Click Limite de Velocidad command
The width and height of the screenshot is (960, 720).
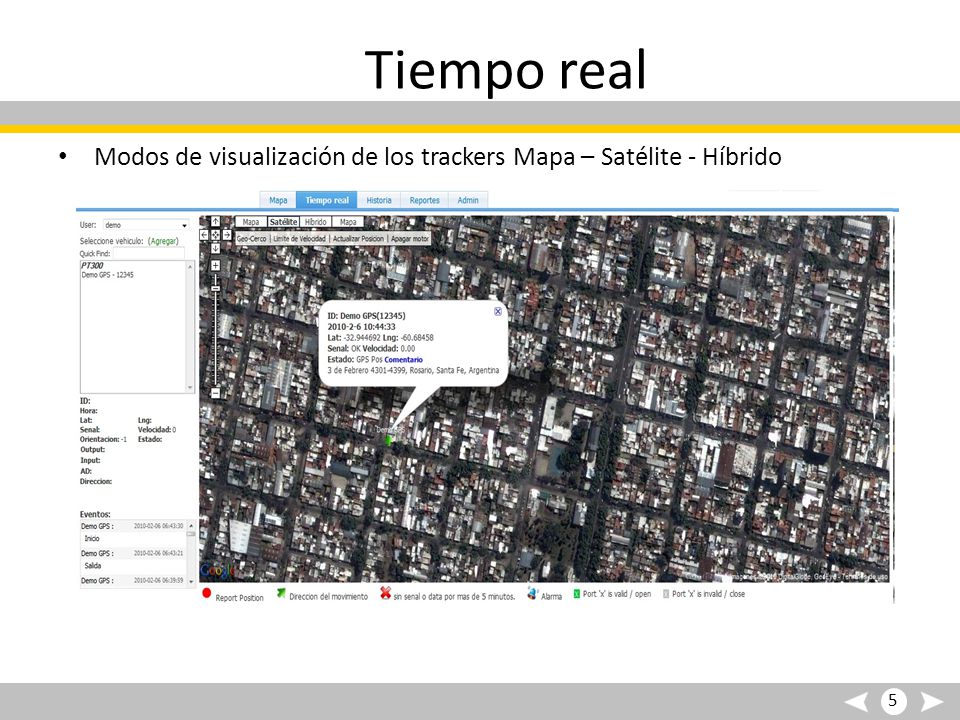tap(299, 239)
